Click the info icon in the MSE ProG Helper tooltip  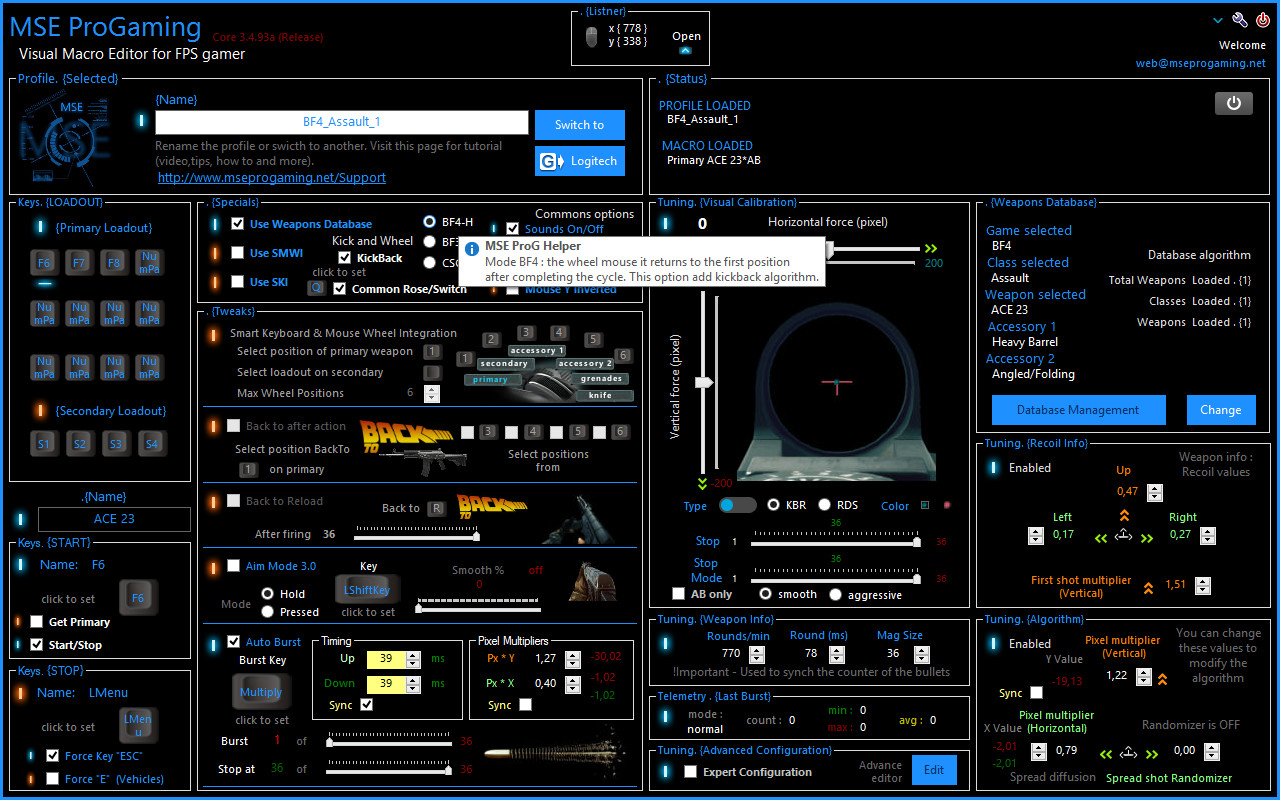click(x=472, y=247)
